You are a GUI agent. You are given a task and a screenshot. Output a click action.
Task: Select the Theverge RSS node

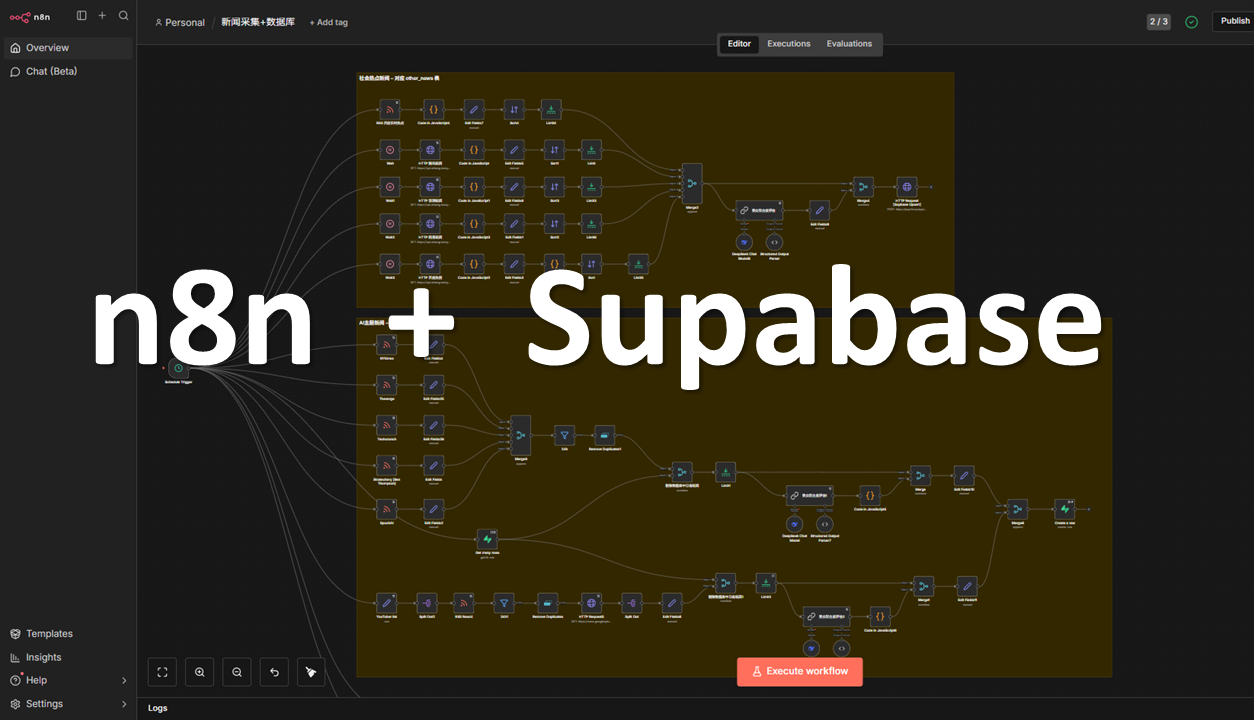click(386, 385)
